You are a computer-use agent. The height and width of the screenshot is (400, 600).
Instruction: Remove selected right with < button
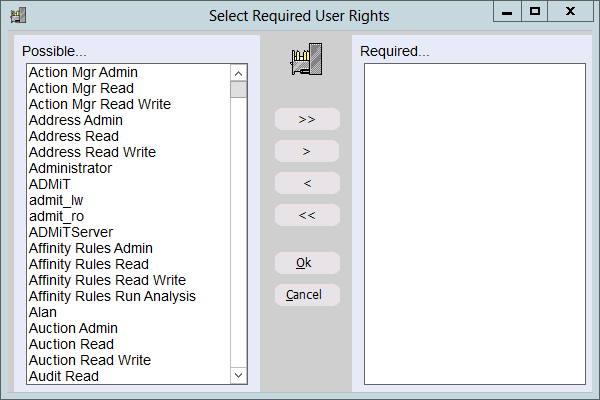(307, 183)
